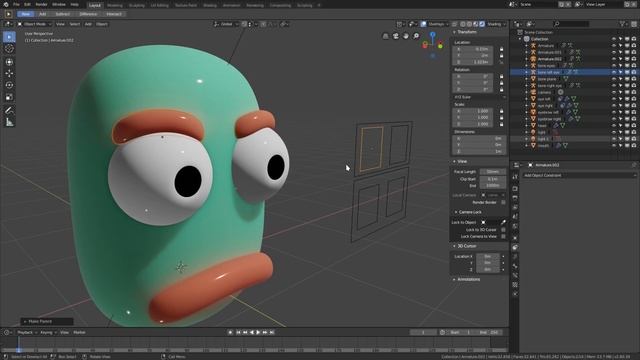Screen dimensions: 640x360
Task: Select the 3D Cursor tool
Action: pyautogui.click(x=9, y=49)
